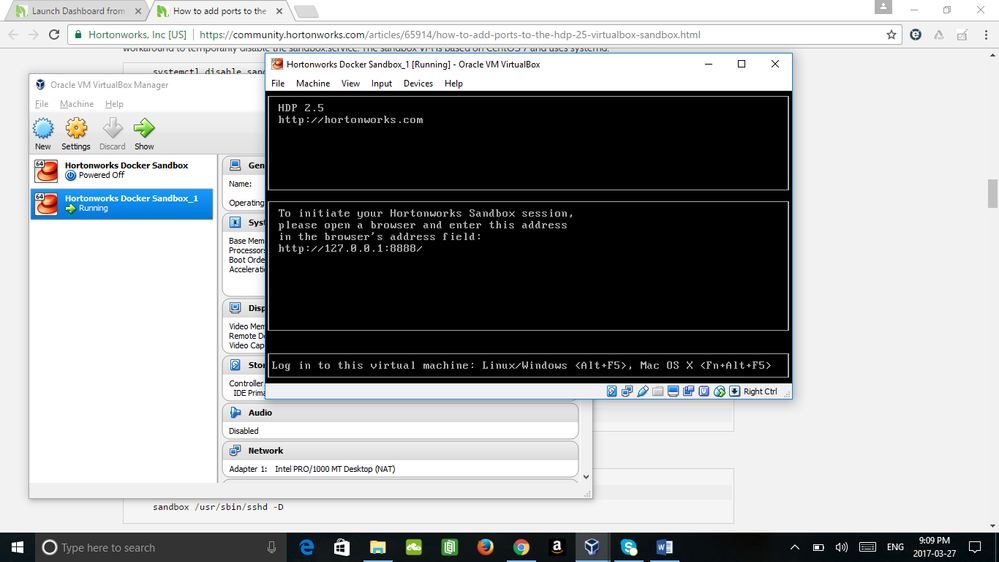Select the powered-off Hortonworks Docker Sandbox VM
The image size is (999, 562).
(122, 170)
